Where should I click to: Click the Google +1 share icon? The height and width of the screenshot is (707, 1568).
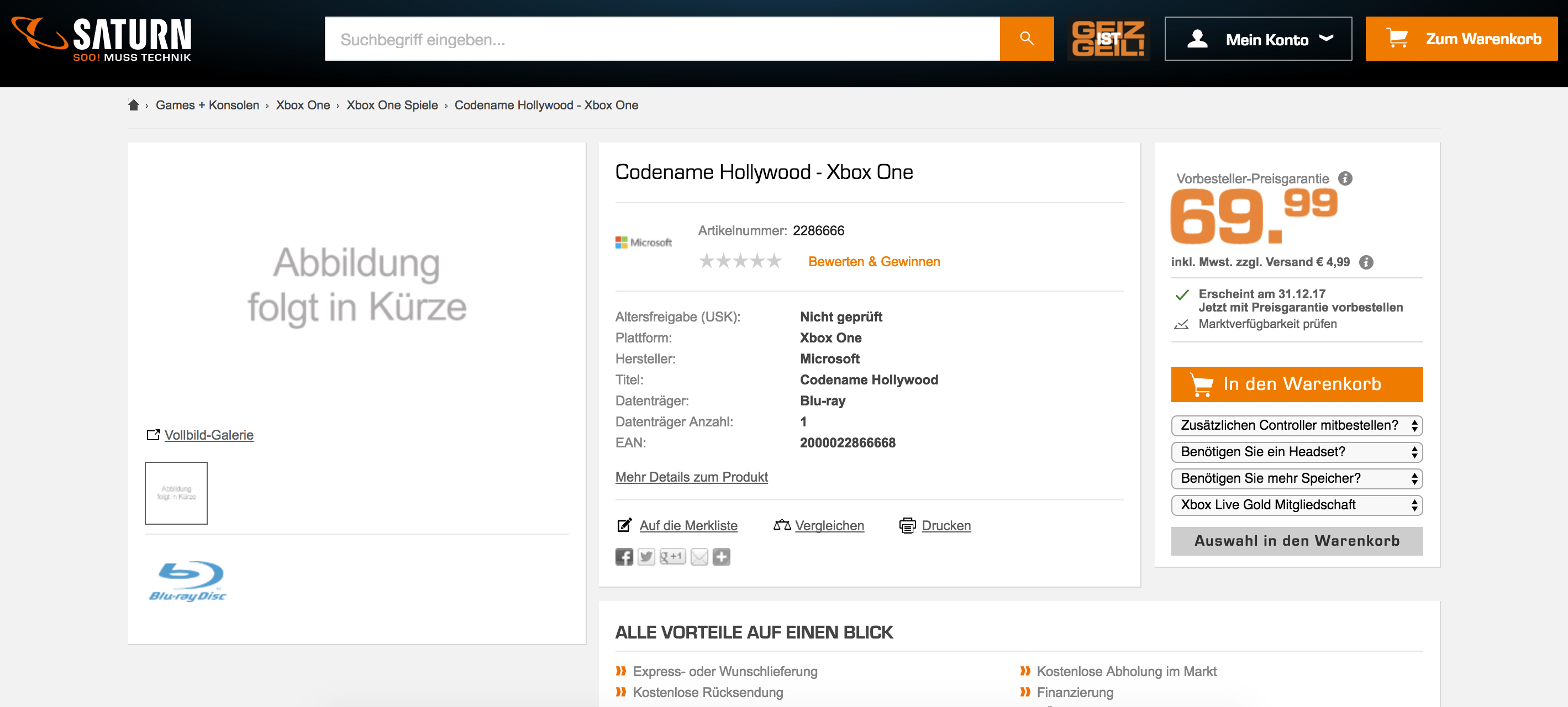point(672,557)
